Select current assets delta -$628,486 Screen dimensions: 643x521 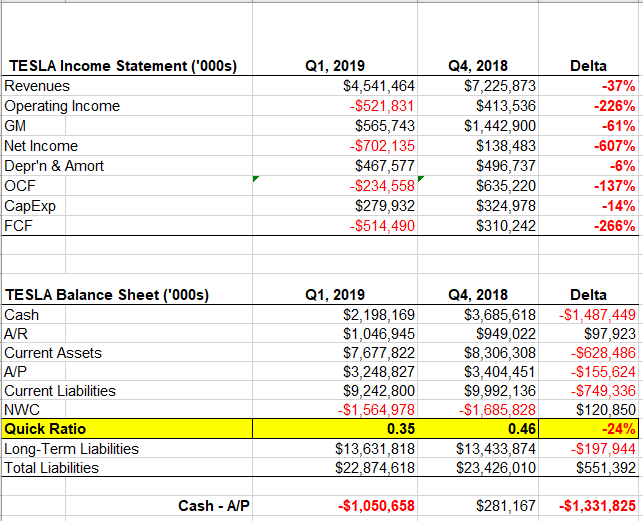603,353
